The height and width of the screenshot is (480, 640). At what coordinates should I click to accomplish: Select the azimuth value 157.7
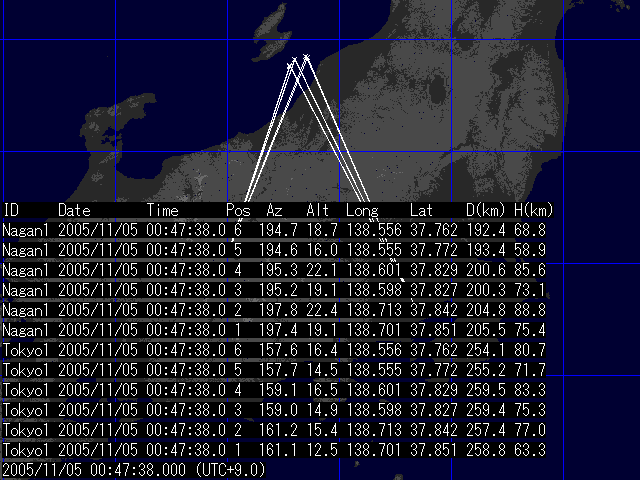click(278, 370)
